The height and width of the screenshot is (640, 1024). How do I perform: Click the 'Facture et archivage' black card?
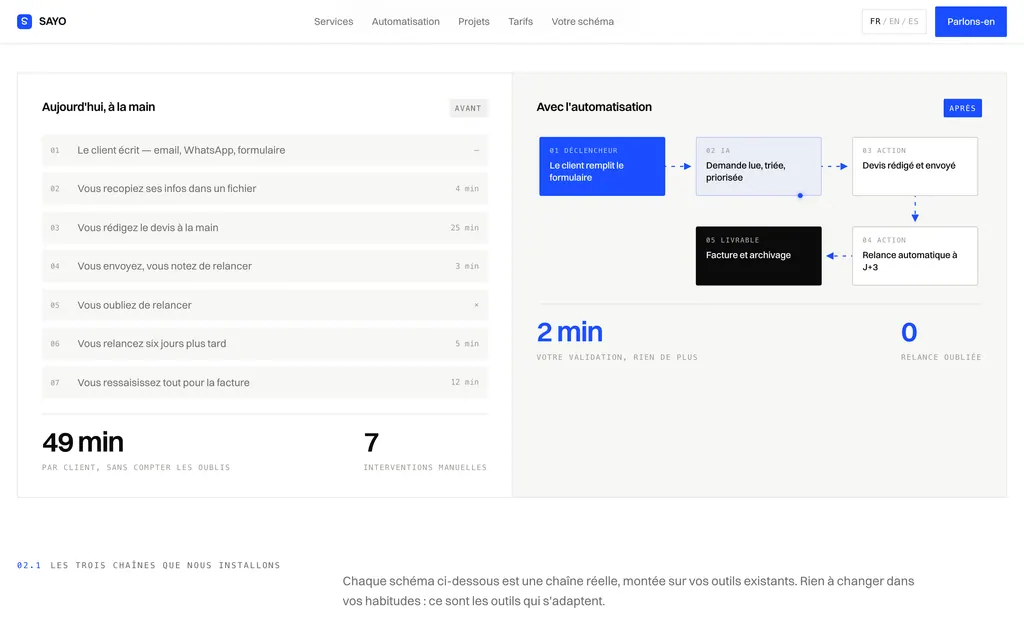coord(758,256)
